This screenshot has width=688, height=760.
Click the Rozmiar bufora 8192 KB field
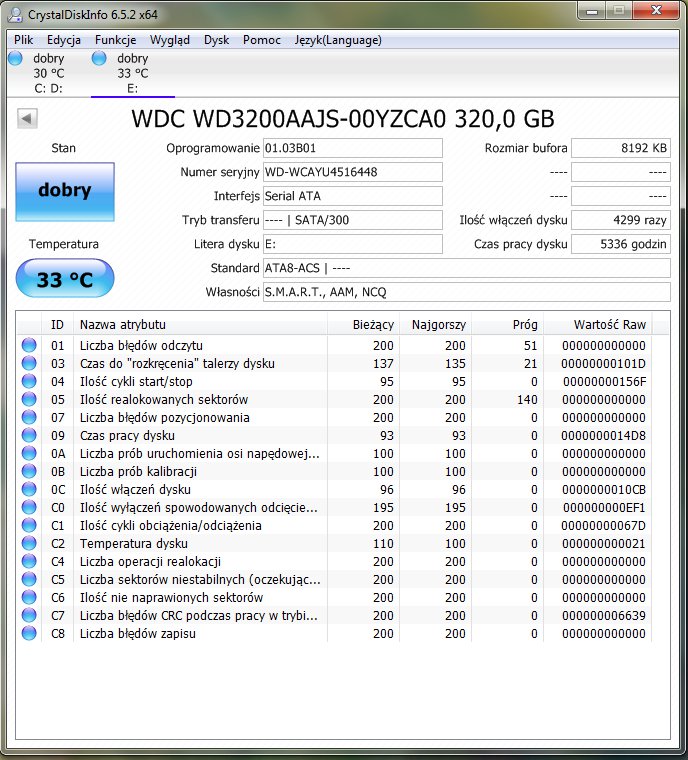coord(621,148)
